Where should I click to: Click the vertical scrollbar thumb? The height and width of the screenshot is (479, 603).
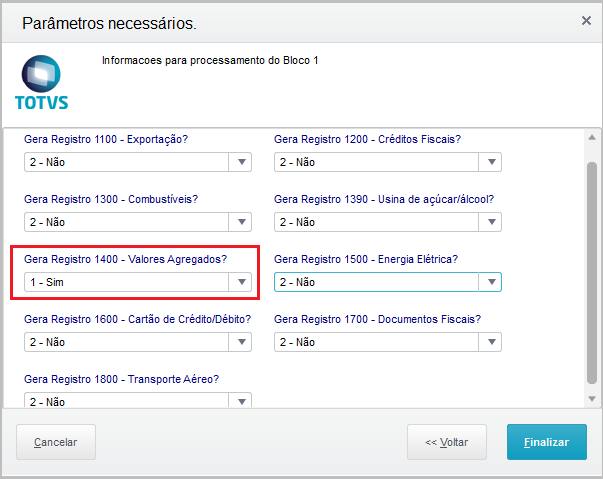591,270
